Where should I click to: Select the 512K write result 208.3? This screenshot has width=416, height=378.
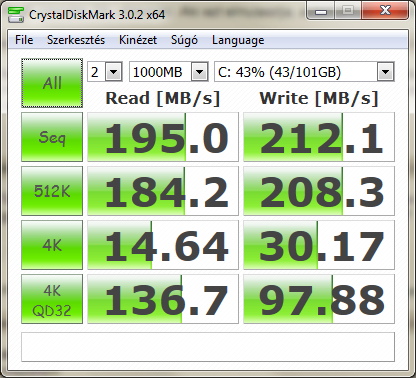pos(319,191)
